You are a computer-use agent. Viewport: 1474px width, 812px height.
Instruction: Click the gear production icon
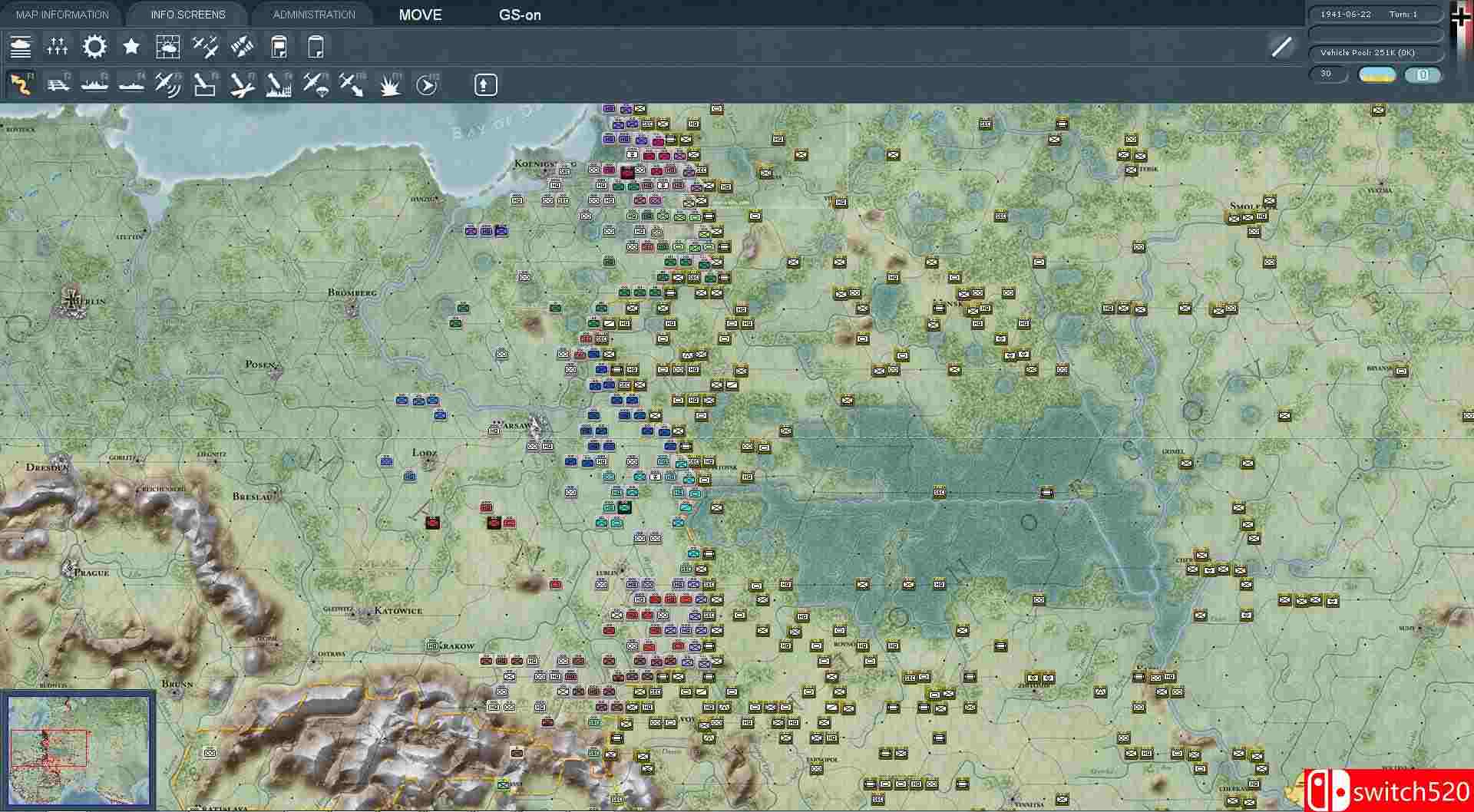pos(94,47)
